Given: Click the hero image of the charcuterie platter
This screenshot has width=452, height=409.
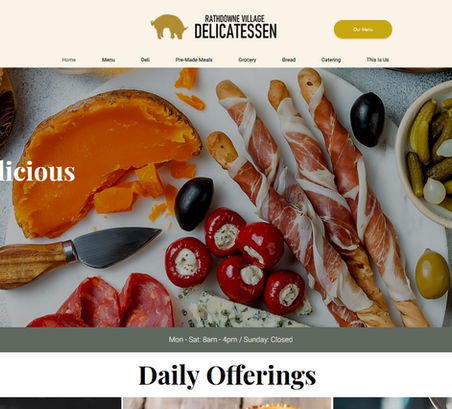Looking at the screenshot, I should [x=226, y=197].
